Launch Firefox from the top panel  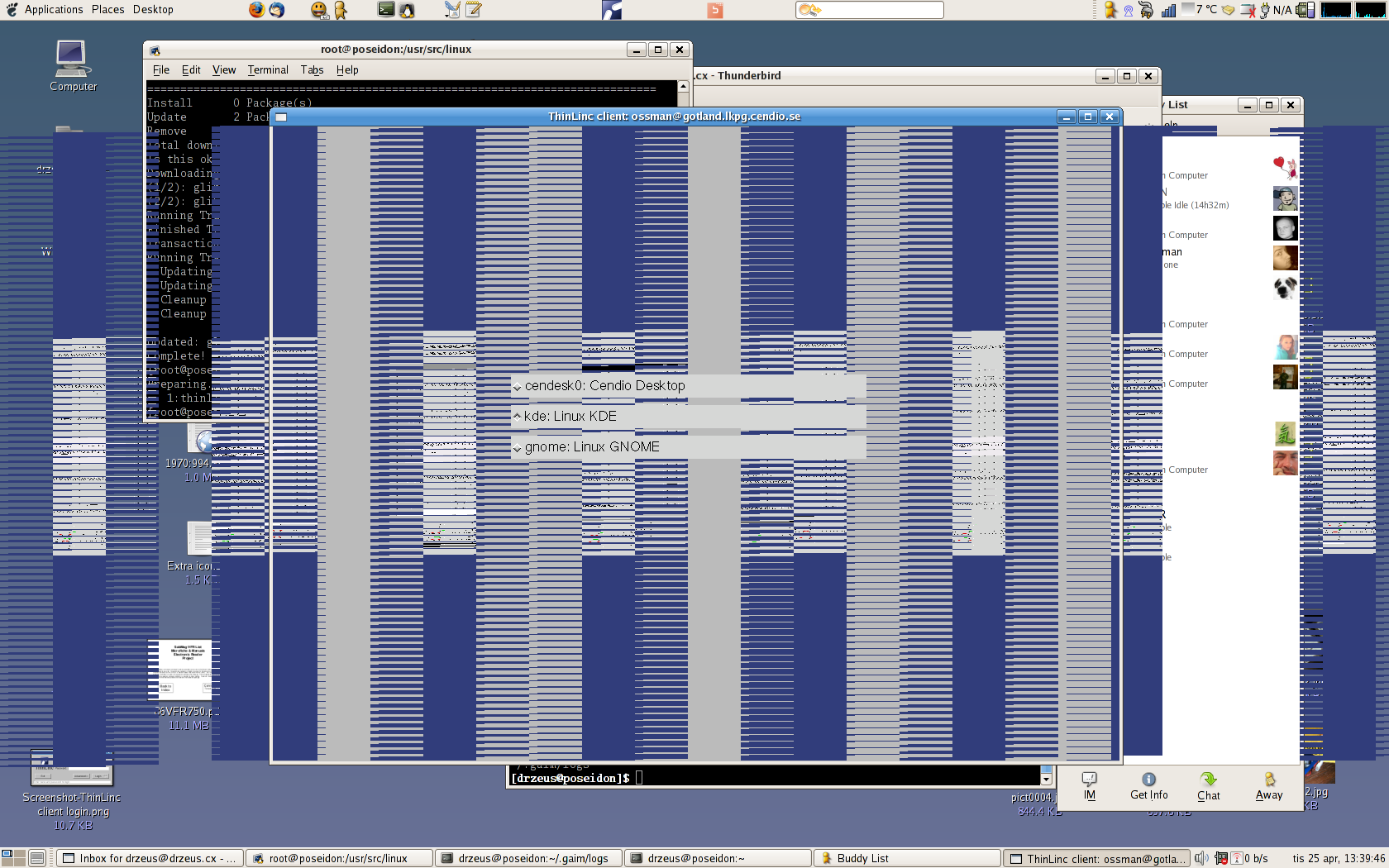256,10
